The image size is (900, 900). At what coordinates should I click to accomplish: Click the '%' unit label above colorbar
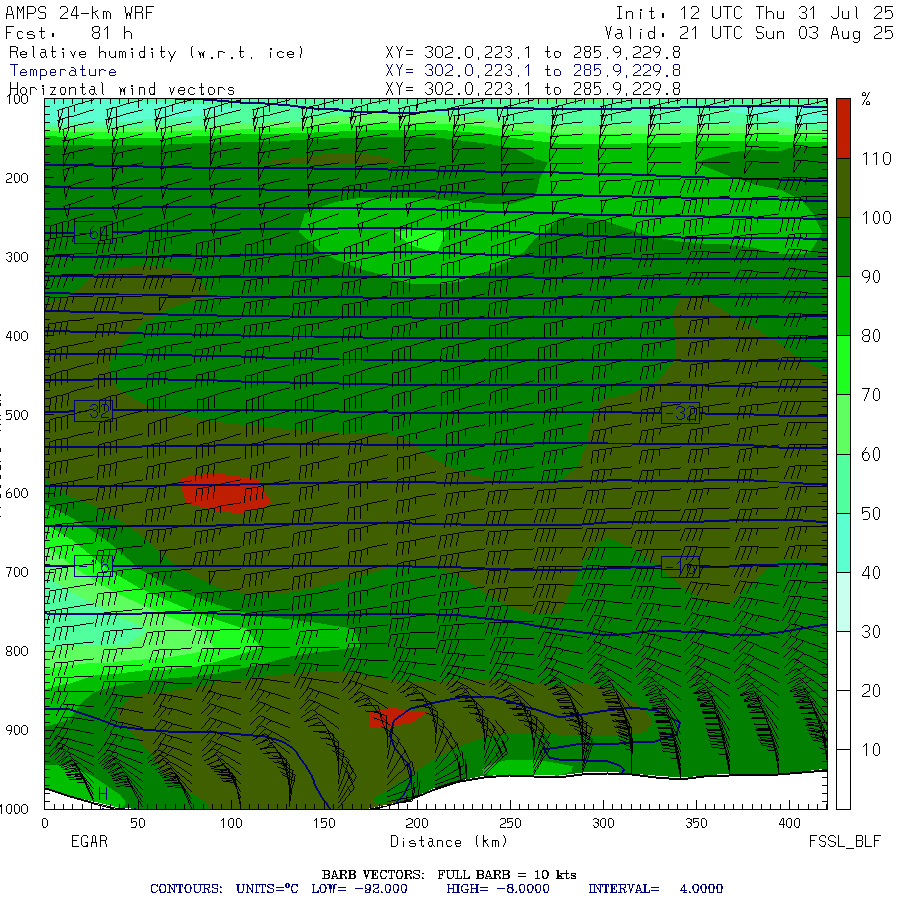pyautogui.click(x=866, y=100)
